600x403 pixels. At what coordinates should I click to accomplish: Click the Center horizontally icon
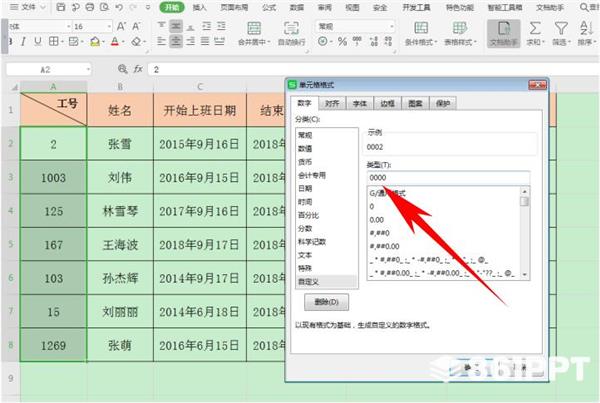click(x=176, y=41)
